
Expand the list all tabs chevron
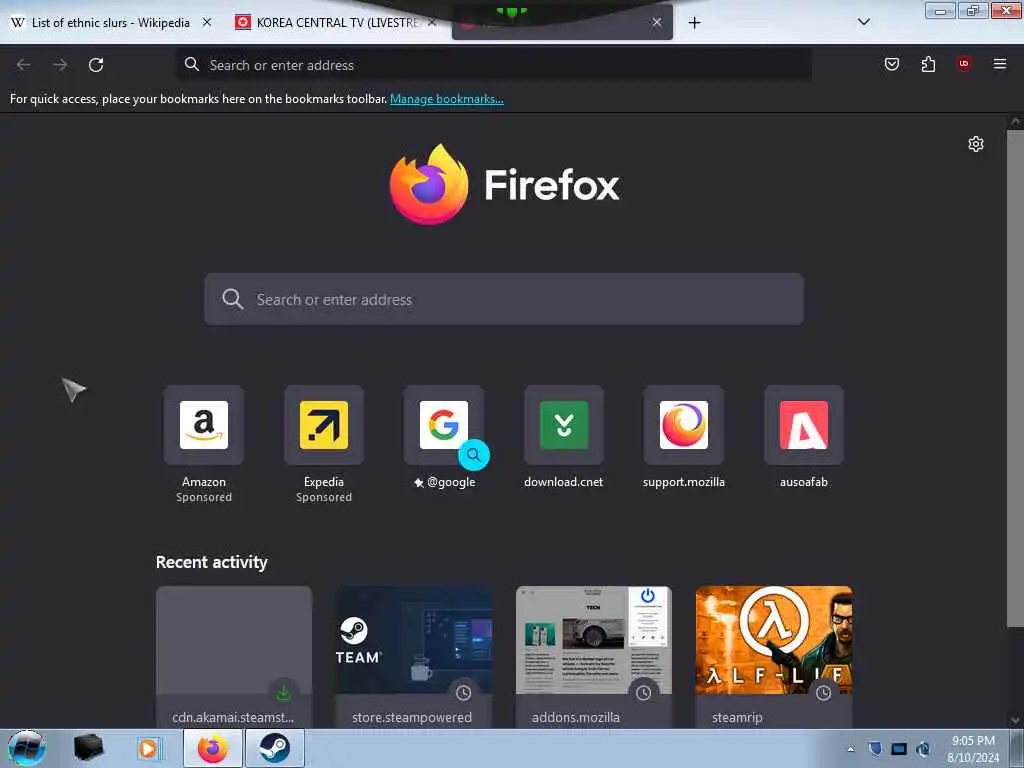pos(863,22)
